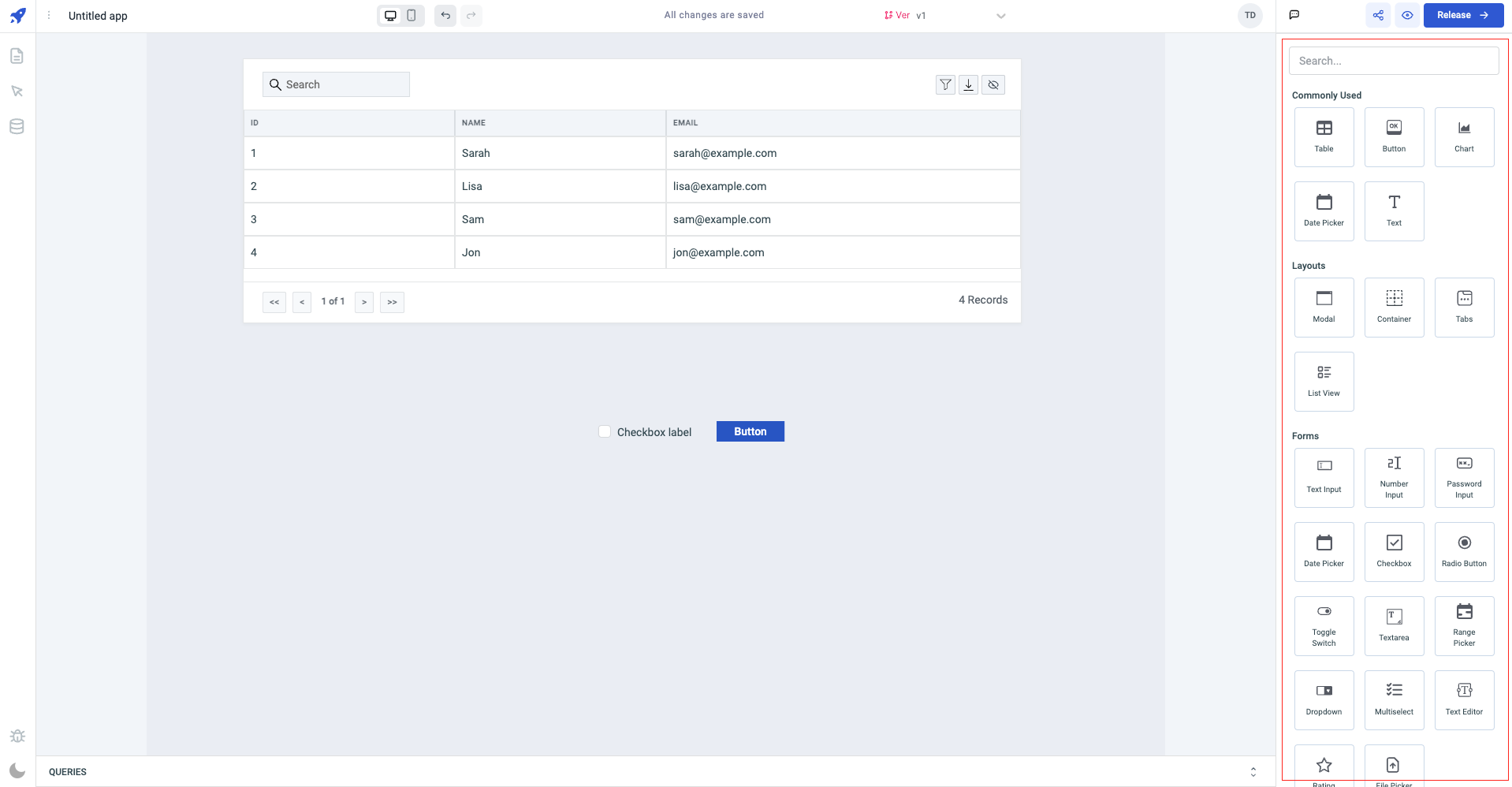Viewport: 1512px width, 787px height.
Task: Click the widget Search field
Action: pos(1393,61)
